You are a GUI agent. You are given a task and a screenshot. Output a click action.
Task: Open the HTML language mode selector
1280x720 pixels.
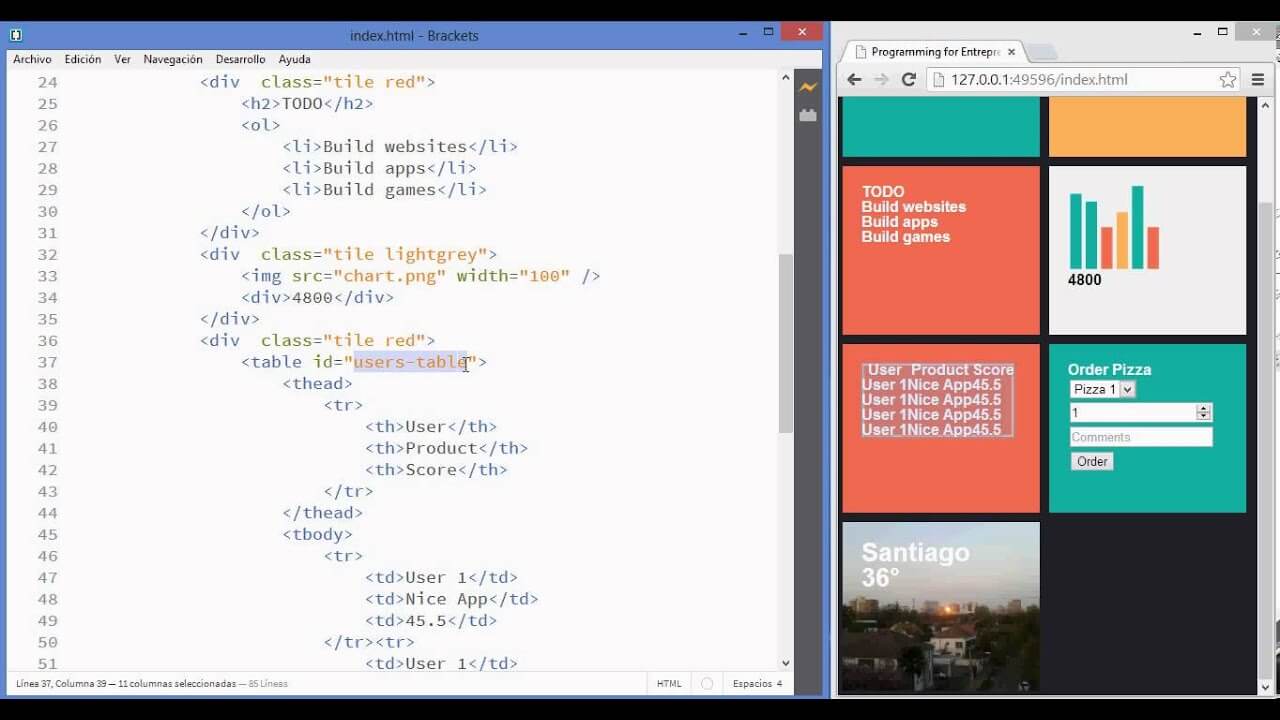(x=669, y=684)
